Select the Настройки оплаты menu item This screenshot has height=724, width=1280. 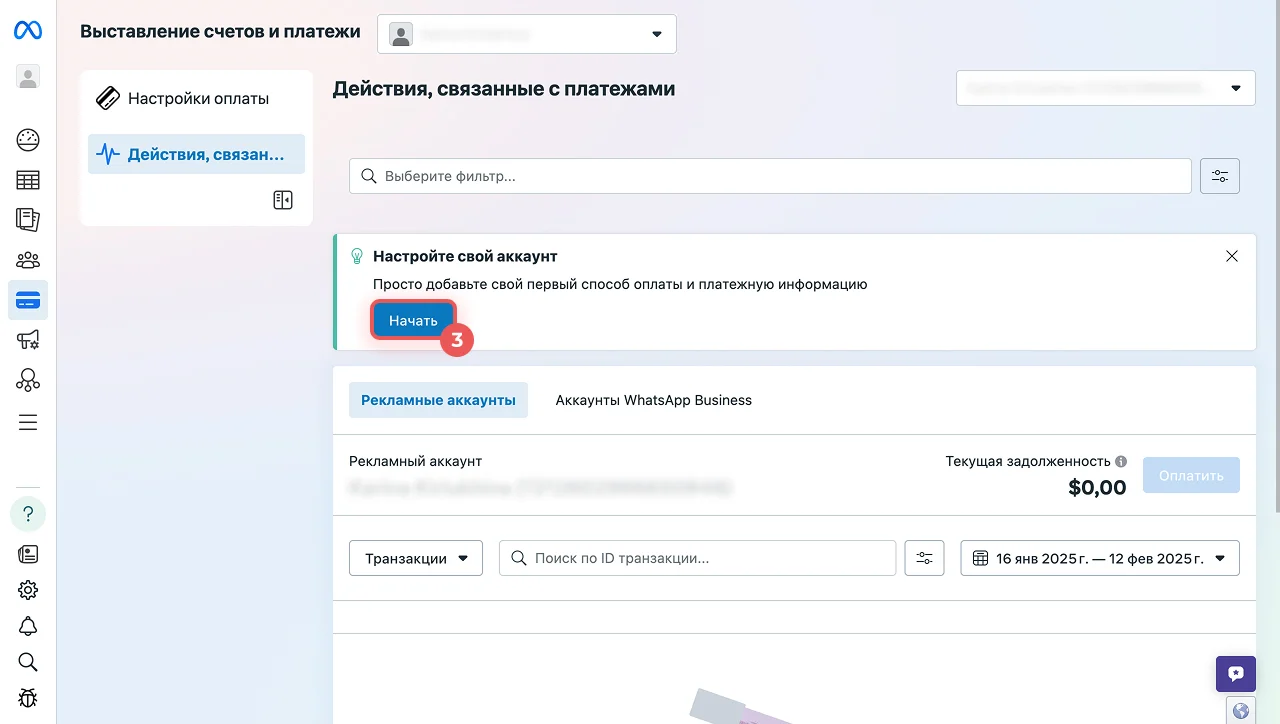coord(196,99)
